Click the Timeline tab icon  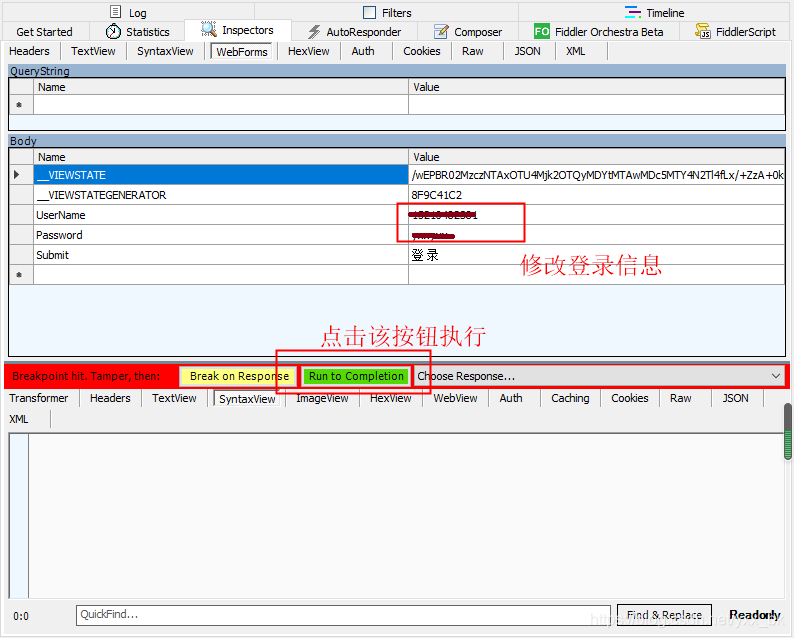[x=632, y=12]
